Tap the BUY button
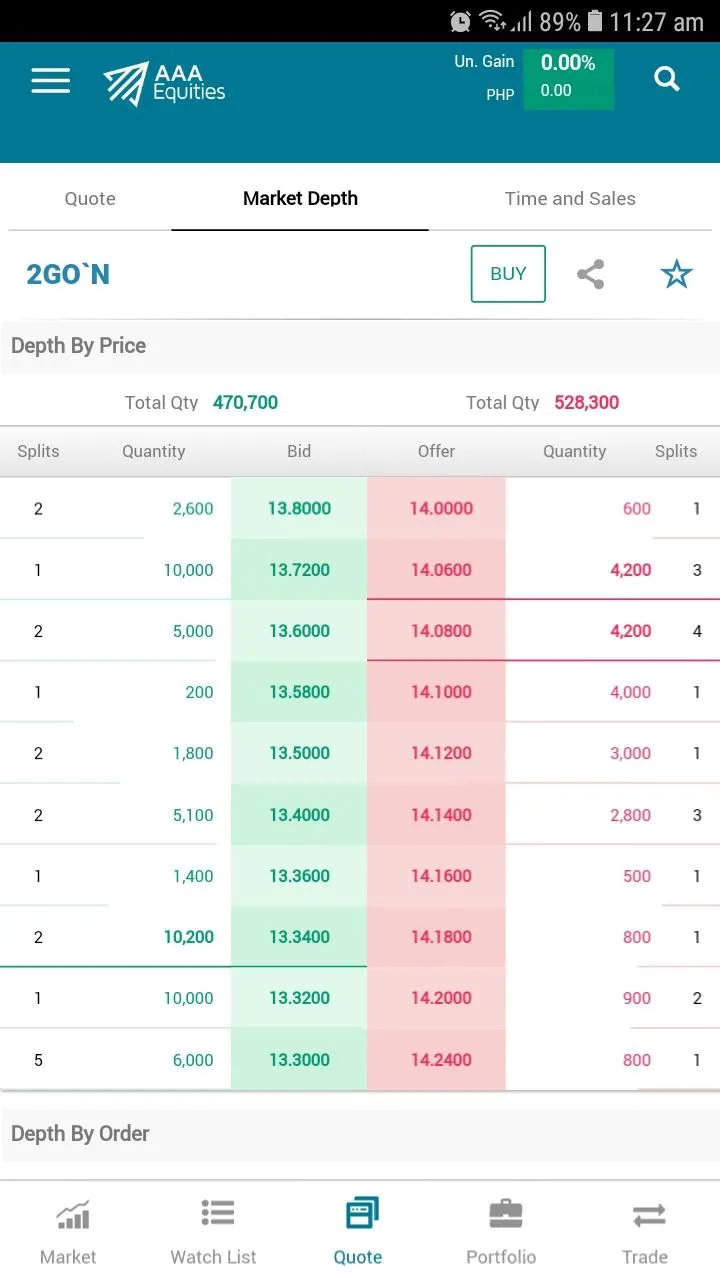The width and height of the screenshot is (720, 1280). [508, 274]
